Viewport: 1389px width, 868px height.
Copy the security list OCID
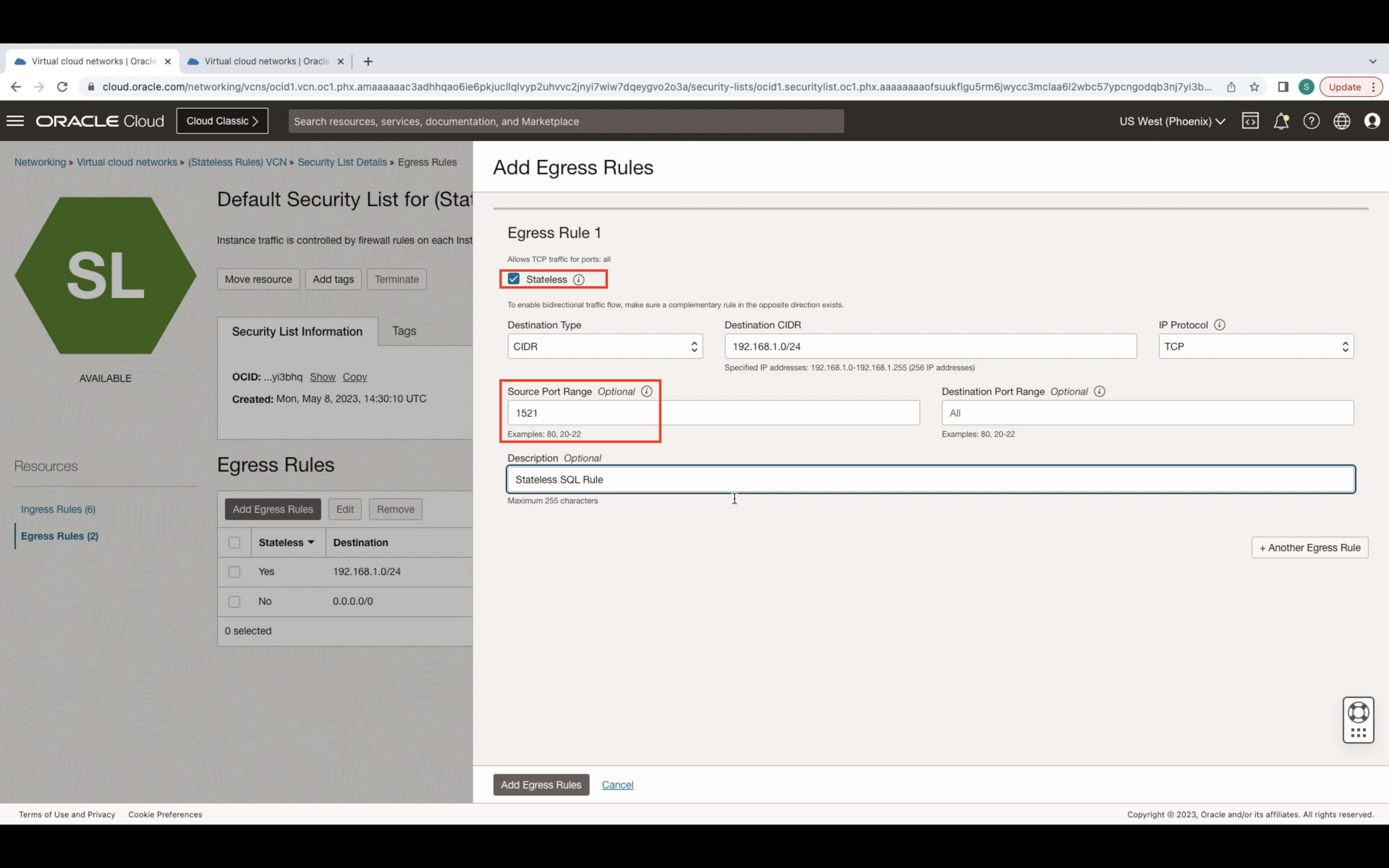(354, 377)
